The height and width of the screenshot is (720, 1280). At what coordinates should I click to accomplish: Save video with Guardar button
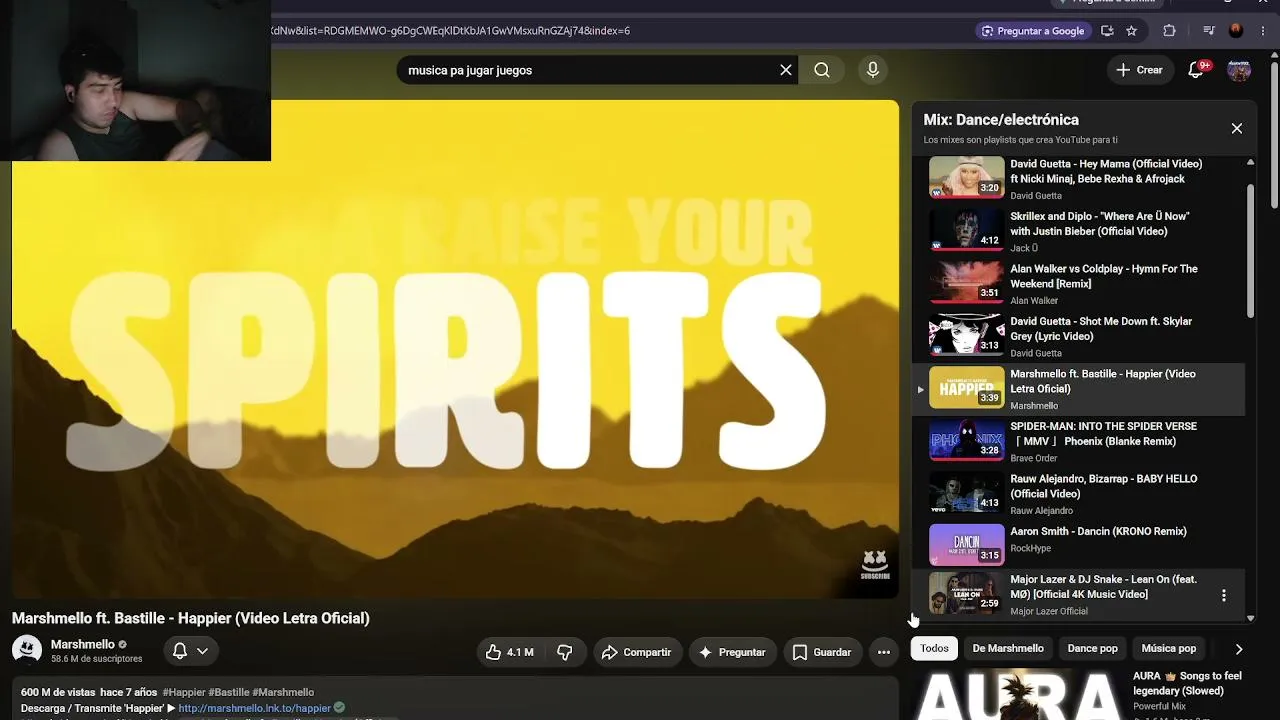(822, 652)
